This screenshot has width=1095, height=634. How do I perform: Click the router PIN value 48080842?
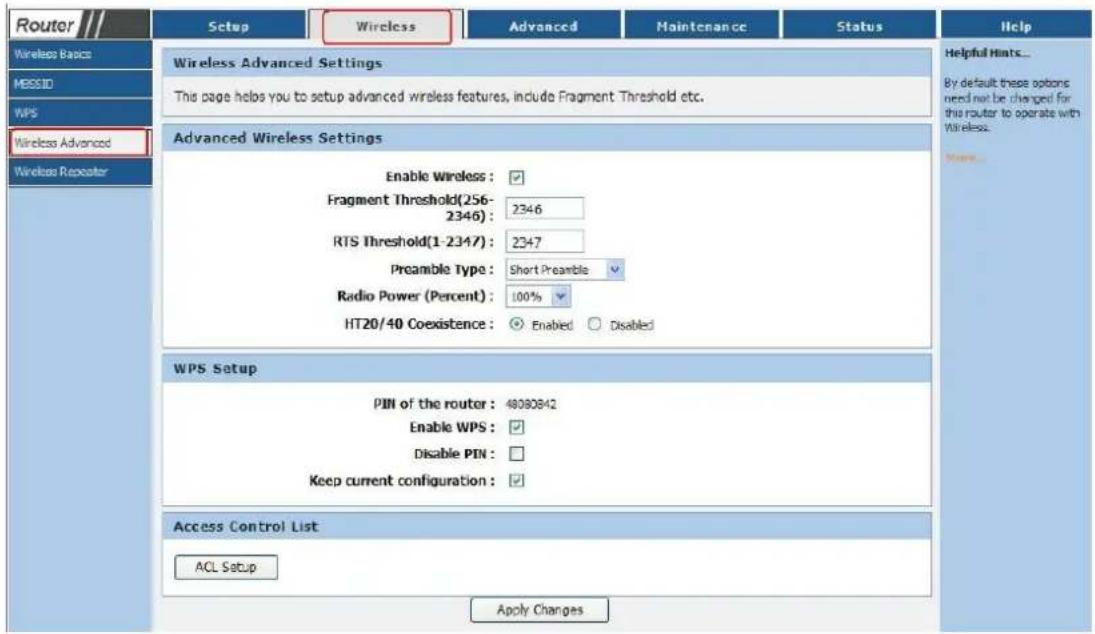tap(531, 404)
